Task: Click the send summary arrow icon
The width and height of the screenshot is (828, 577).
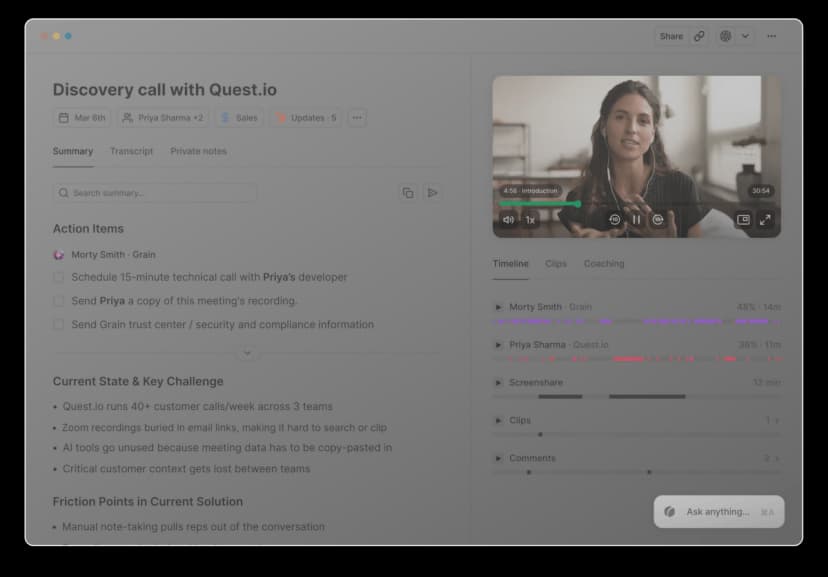Action: (x=432, y=193)
